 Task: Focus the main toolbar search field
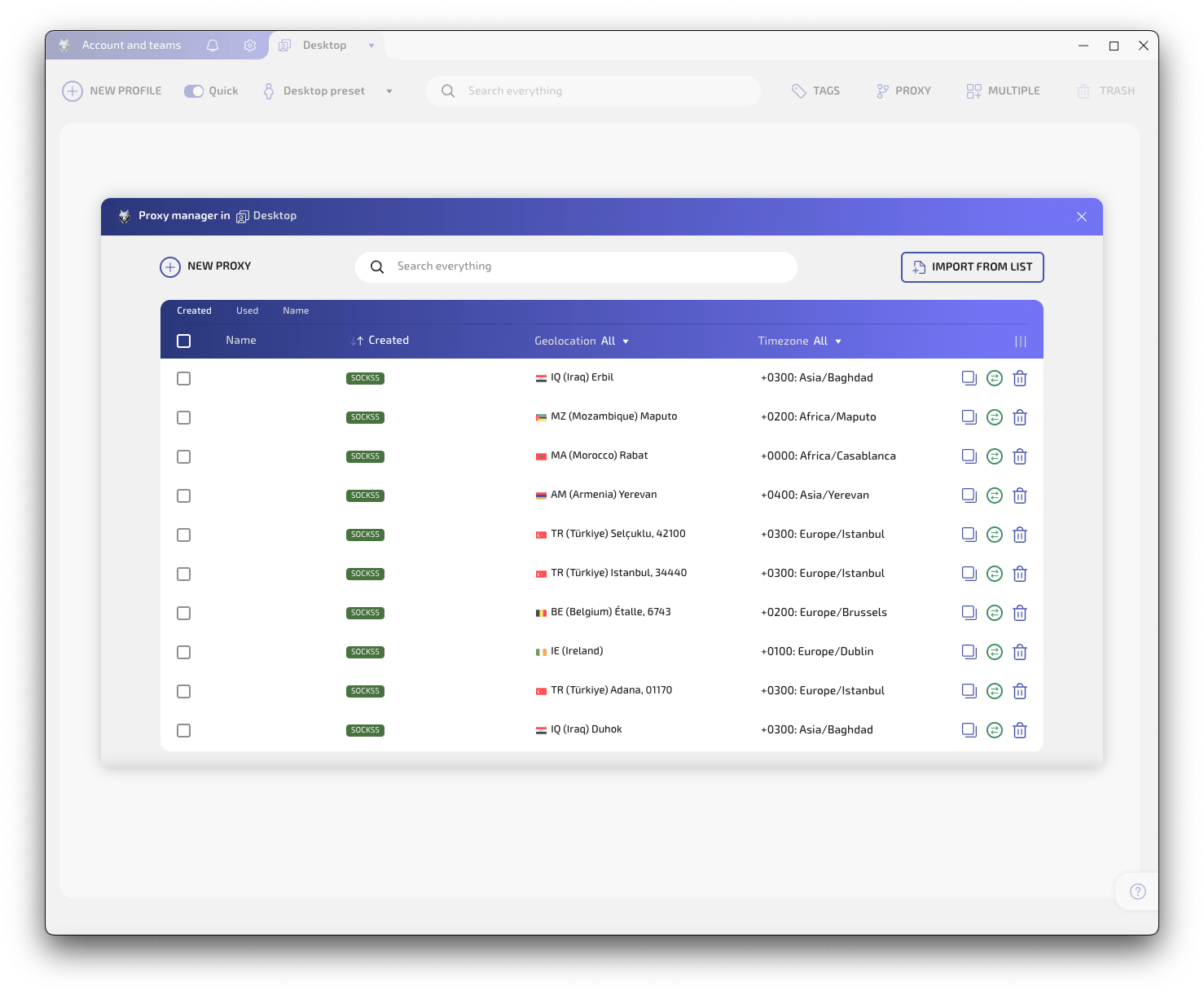click(x=593, y=91)
